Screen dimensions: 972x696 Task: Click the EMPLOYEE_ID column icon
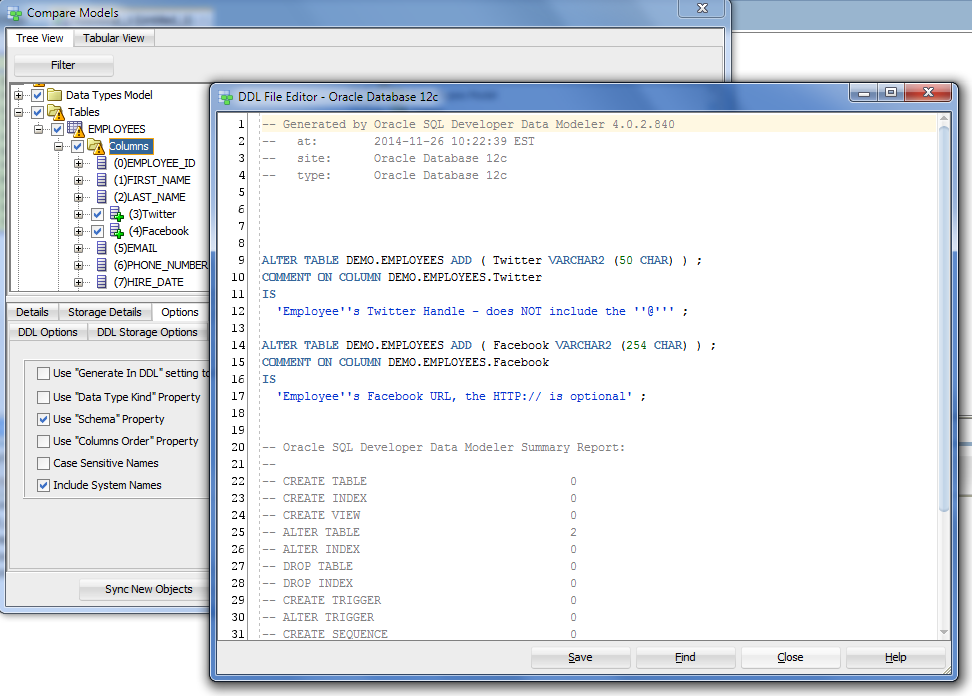pyautogui.click(x=102, y=163)
